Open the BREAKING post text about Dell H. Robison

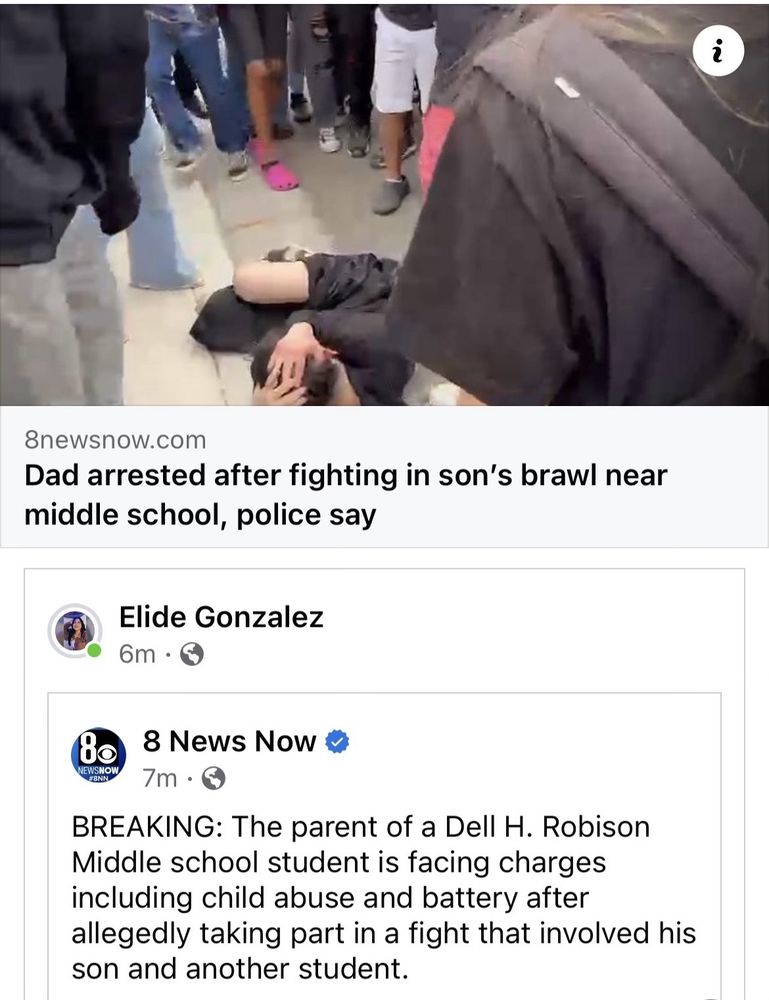click(x=383, y=897)
